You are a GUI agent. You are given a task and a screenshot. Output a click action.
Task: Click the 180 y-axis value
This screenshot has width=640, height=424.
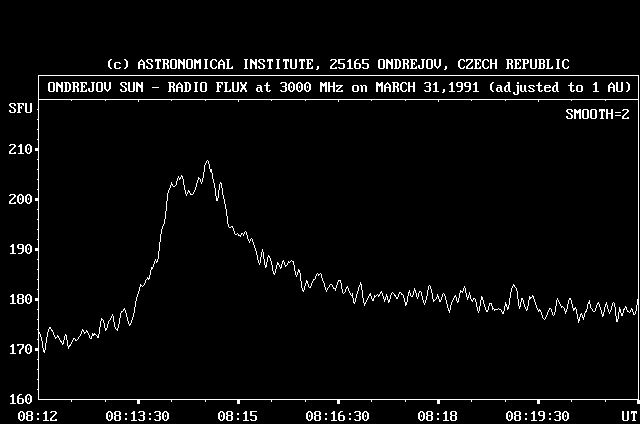point(19,299)
